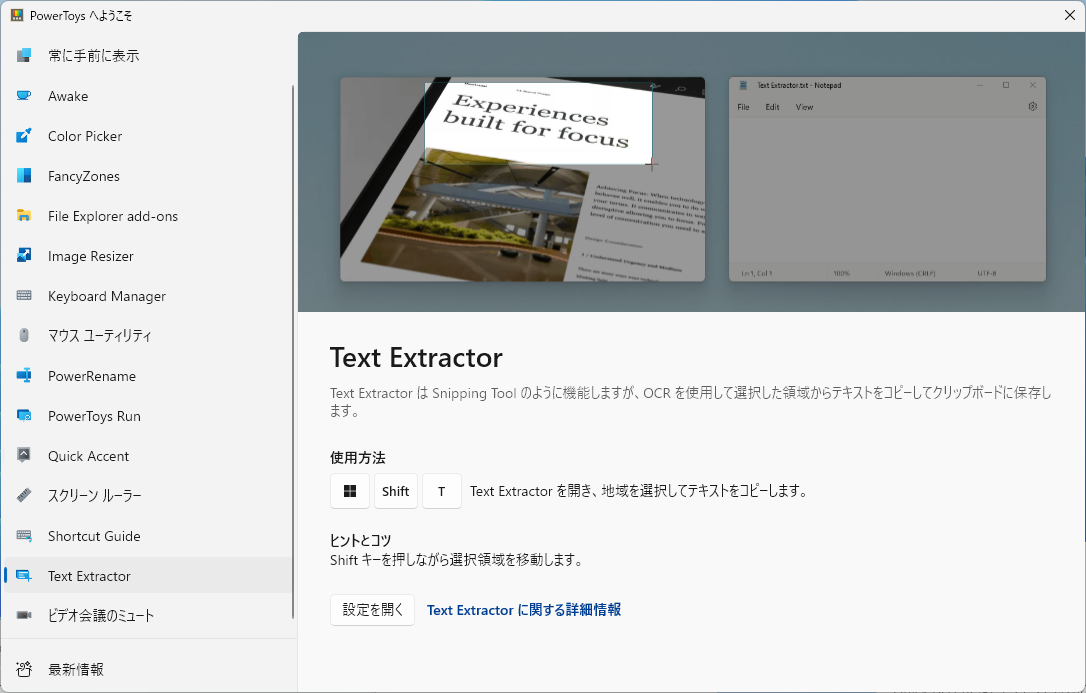Click the FancyZones layout icon
Screen dimensions: 1086x693
(24, 175)
